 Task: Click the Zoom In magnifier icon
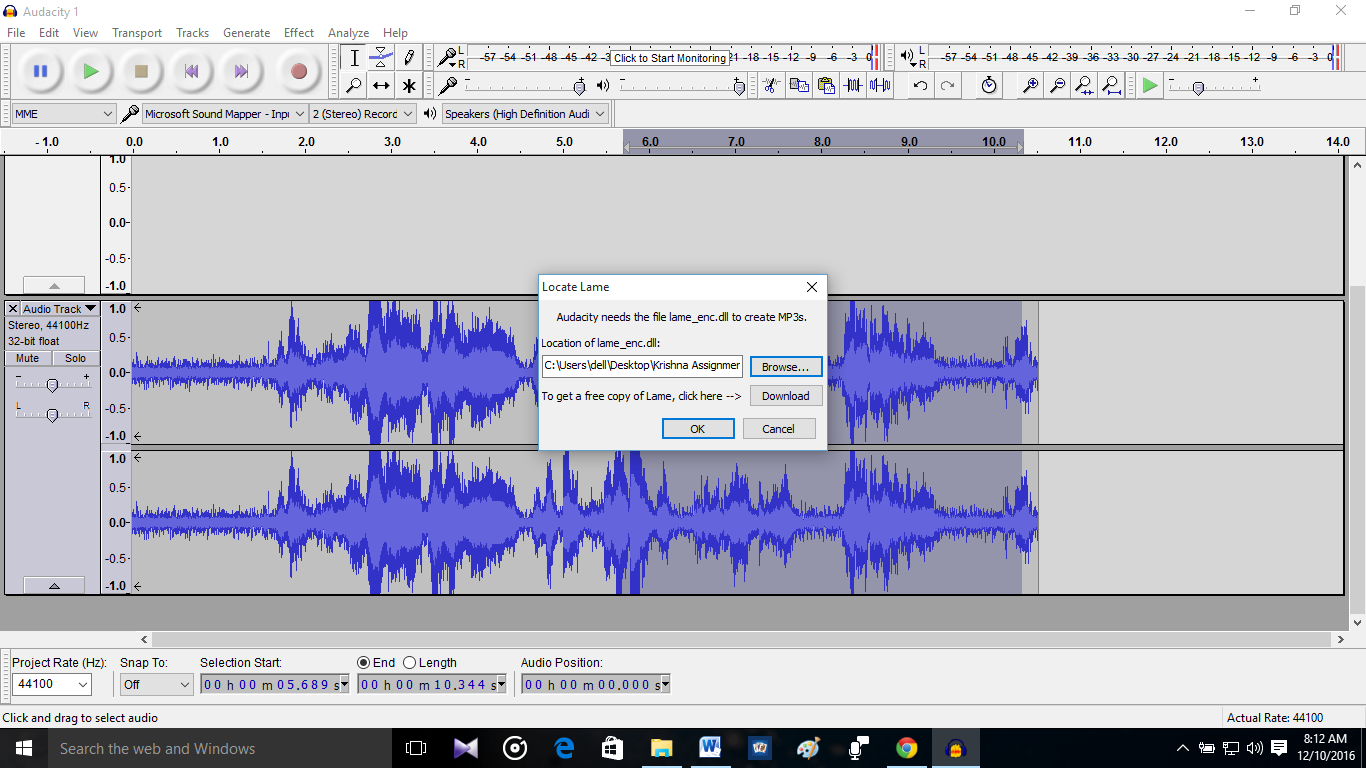(1029, 85)
